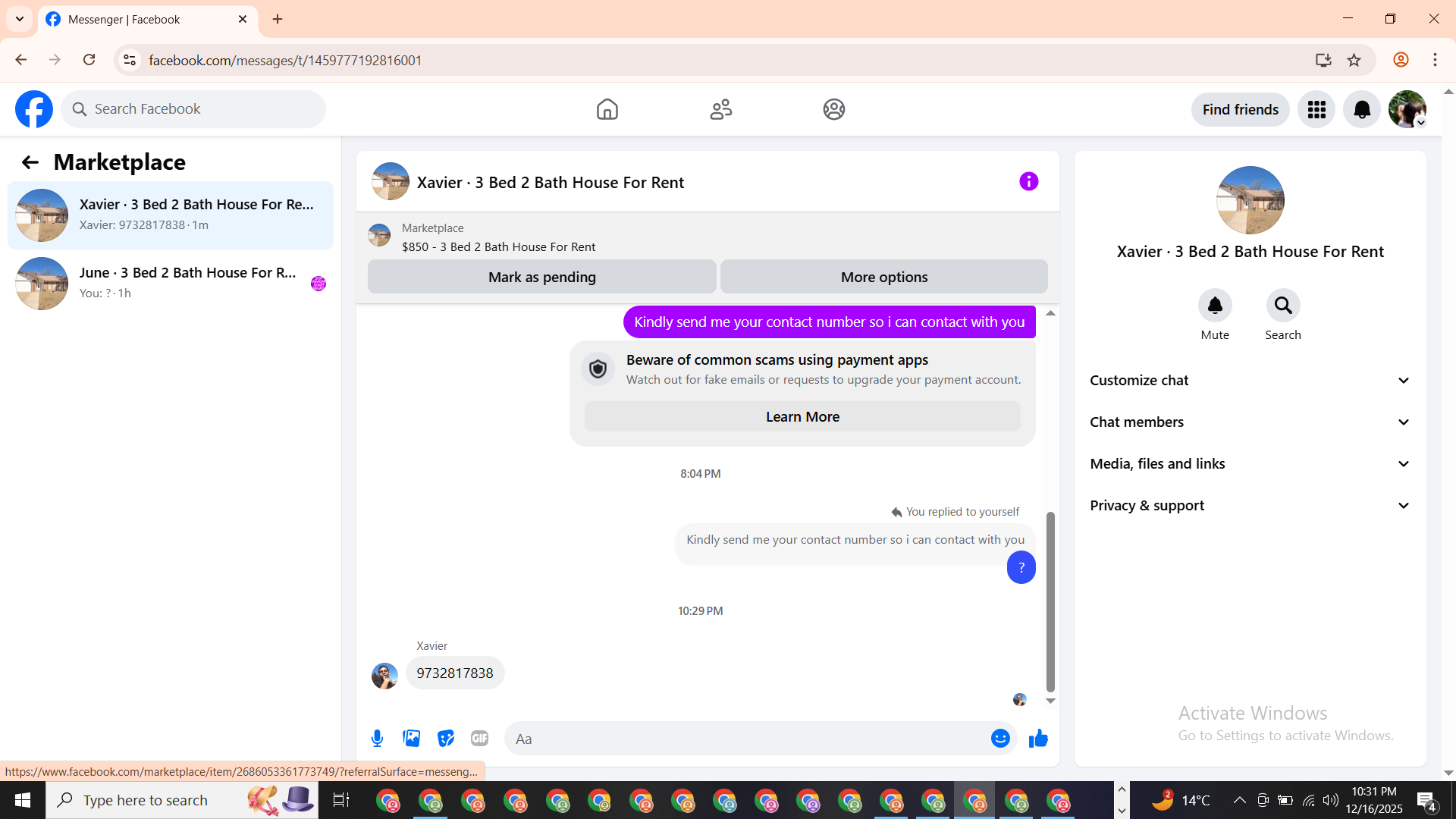The image size is (1456, 819).
Task: Open a new browser tab
Action: click(x=278, y=19)
